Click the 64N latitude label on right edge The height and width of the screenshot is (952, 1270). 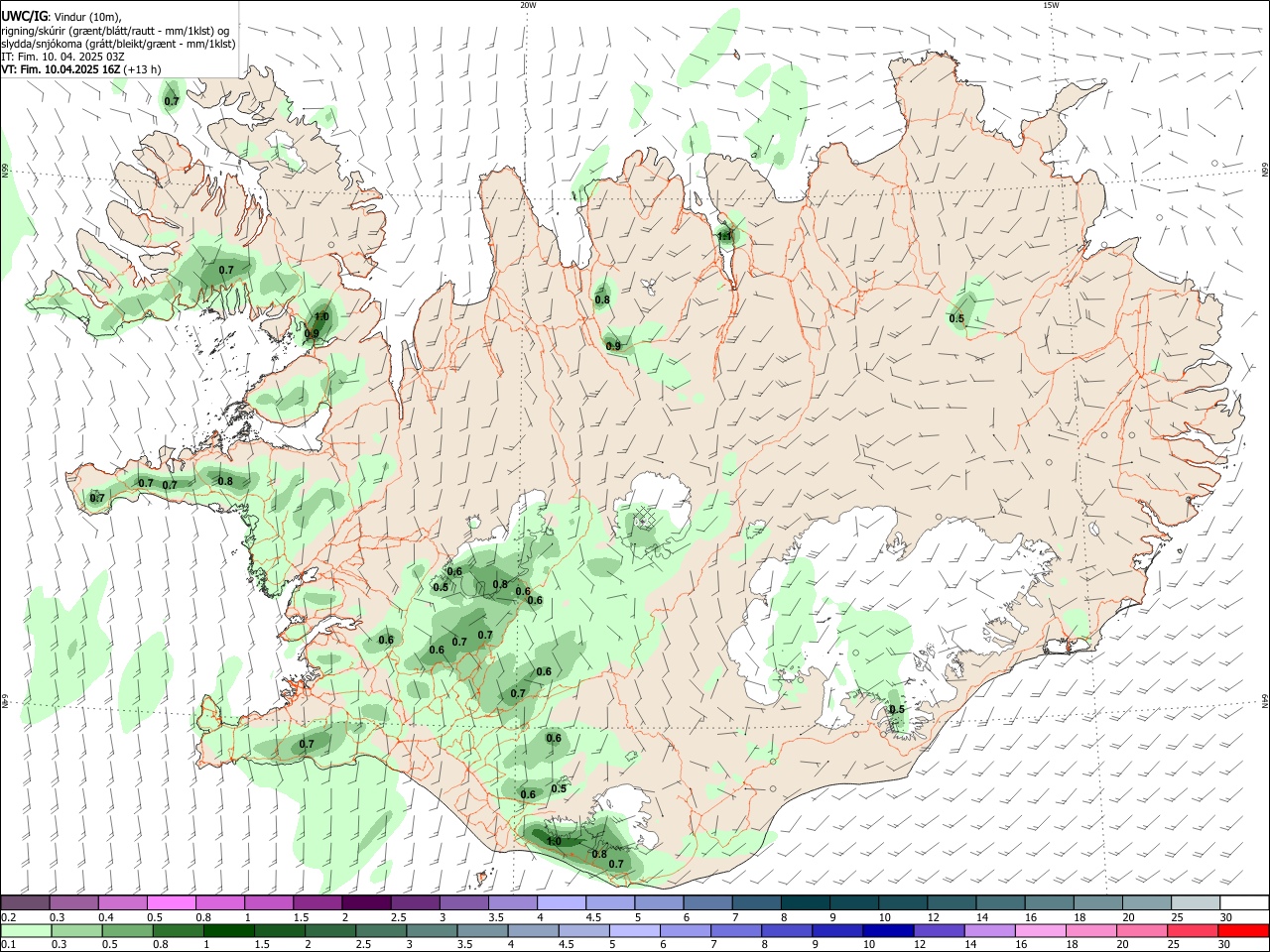click(1265, 701)
